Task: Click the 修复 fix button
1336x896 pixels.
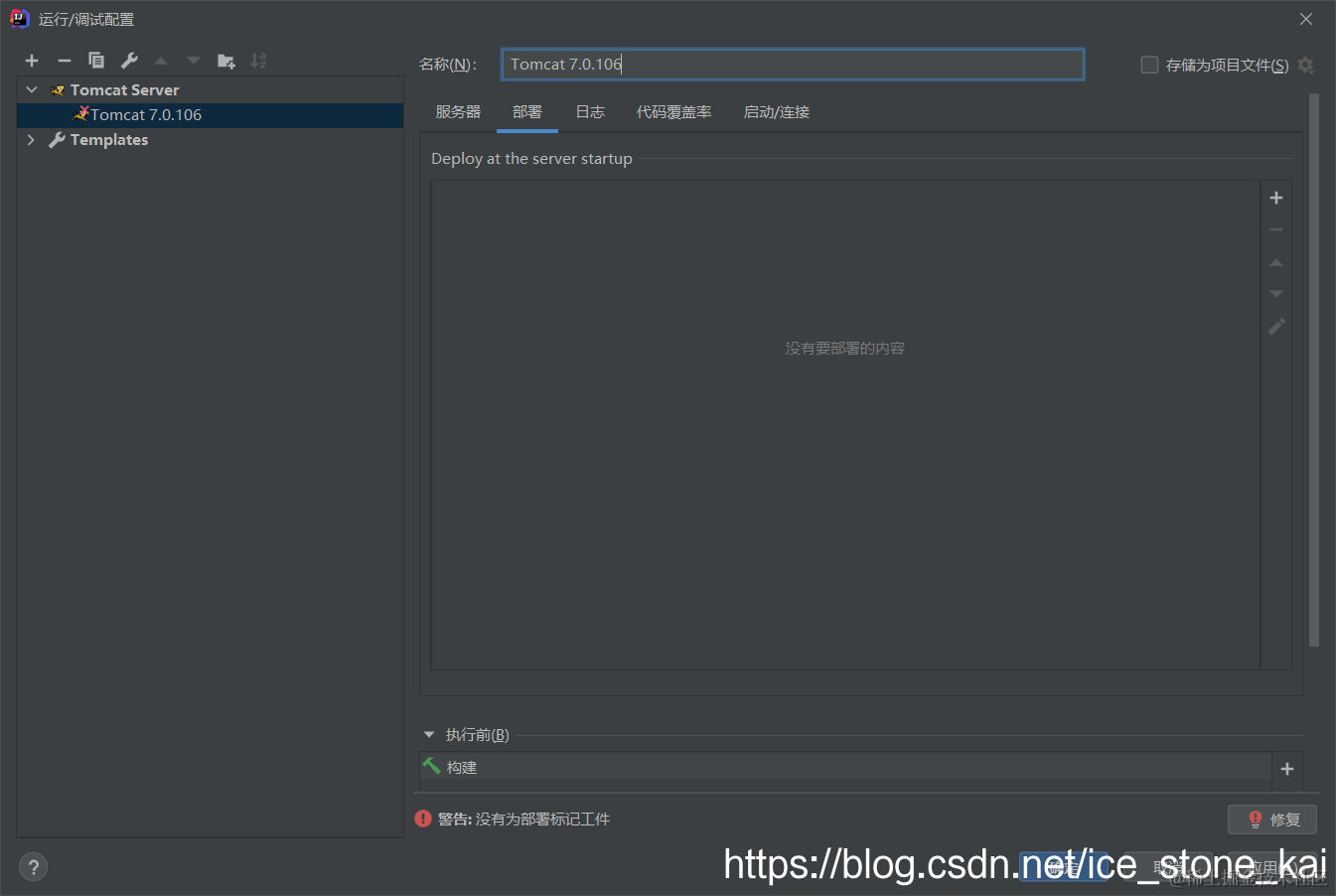Action: pyautogui.click(x=1272, y=820)
